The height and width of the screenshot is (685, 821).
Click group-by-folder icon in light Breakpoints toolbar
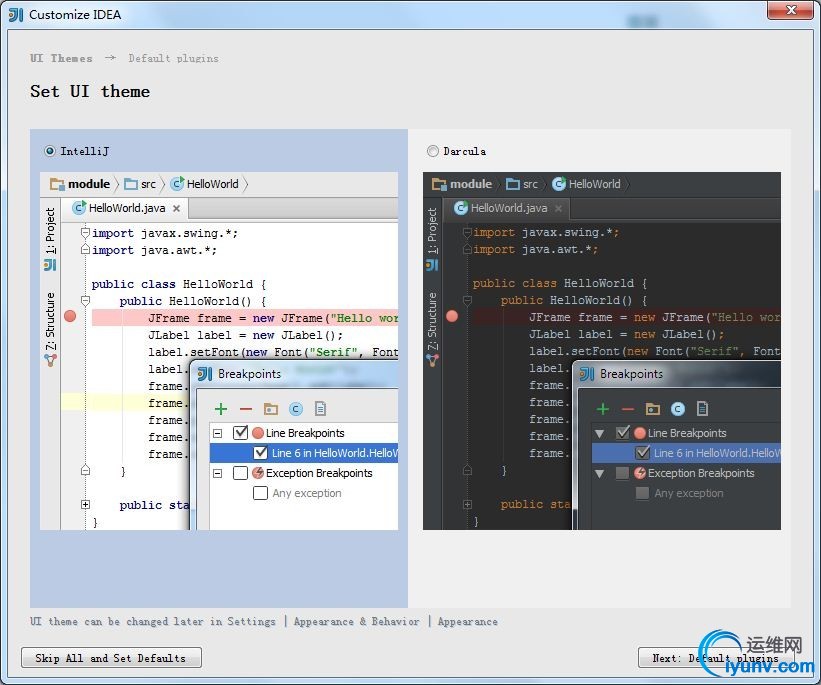point(271,408)
